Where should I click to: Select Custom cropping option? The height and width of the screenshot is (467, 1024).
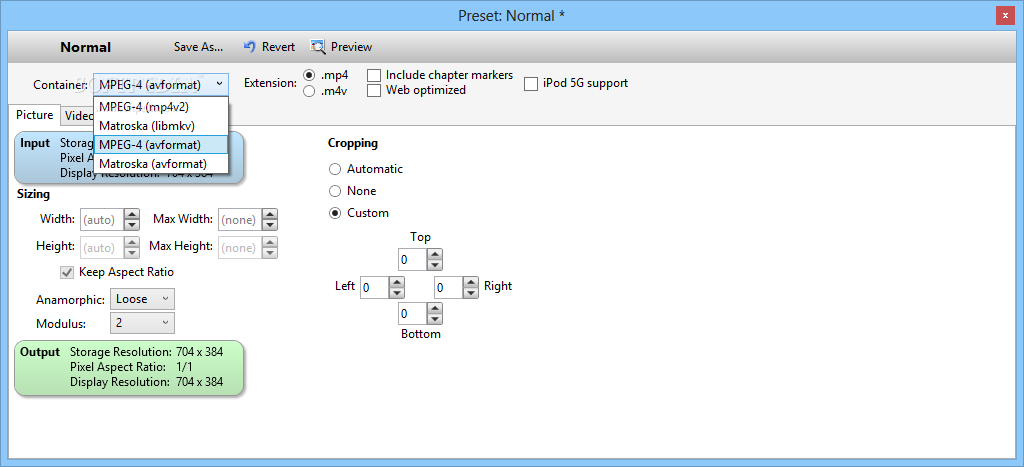coord(335,214)
